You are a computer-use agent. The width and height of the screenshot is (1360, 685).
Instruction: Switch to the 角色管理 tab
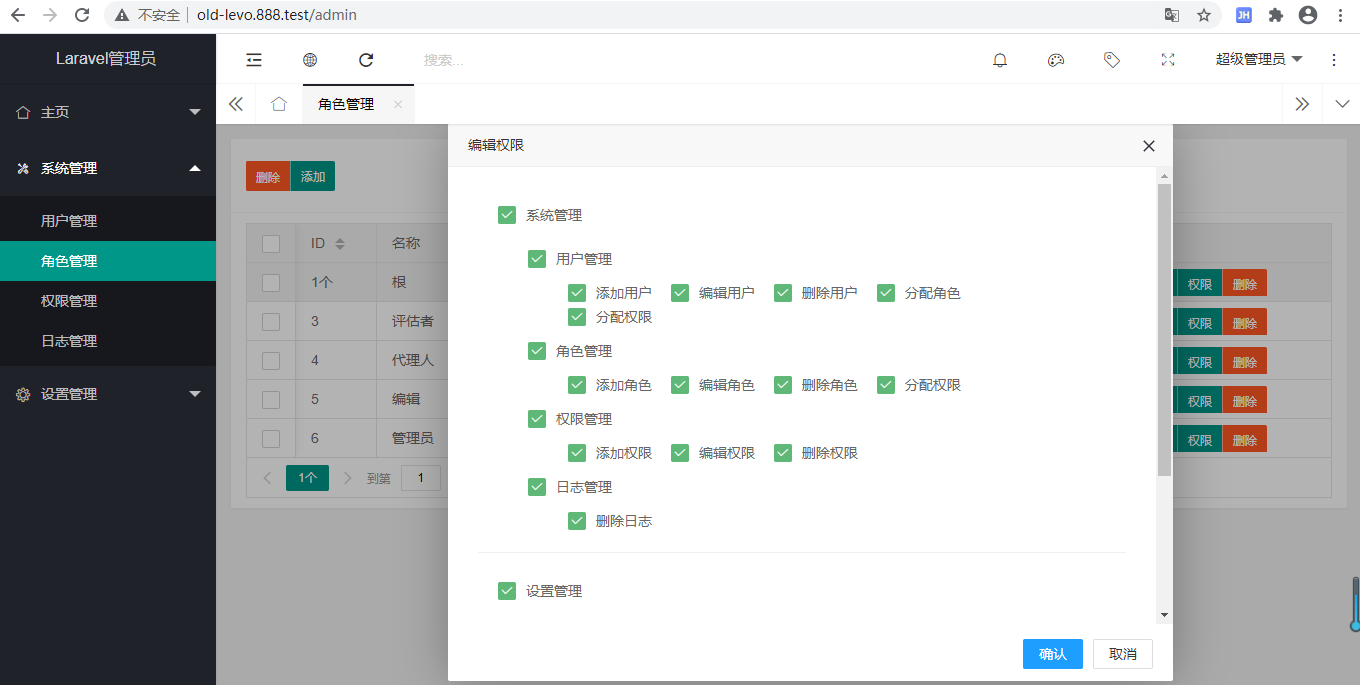[x=348, y=103]
